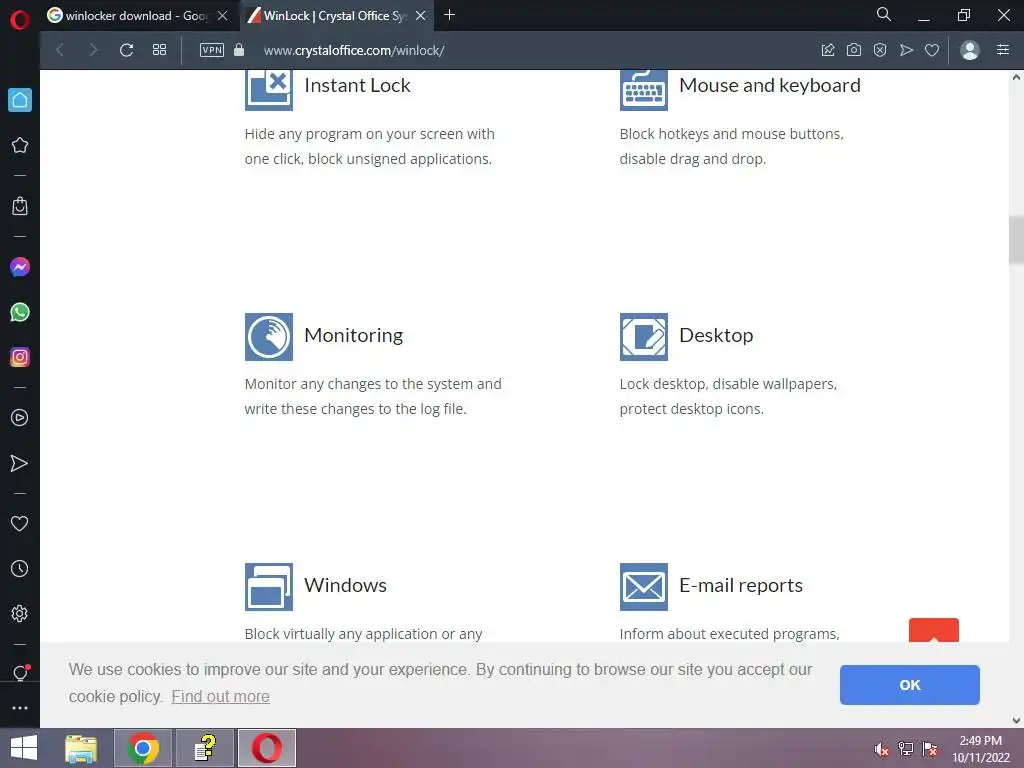This screenshot has width=1024, height=768.
Task: Accept cookies with OK button
Action: coord(910,685)
